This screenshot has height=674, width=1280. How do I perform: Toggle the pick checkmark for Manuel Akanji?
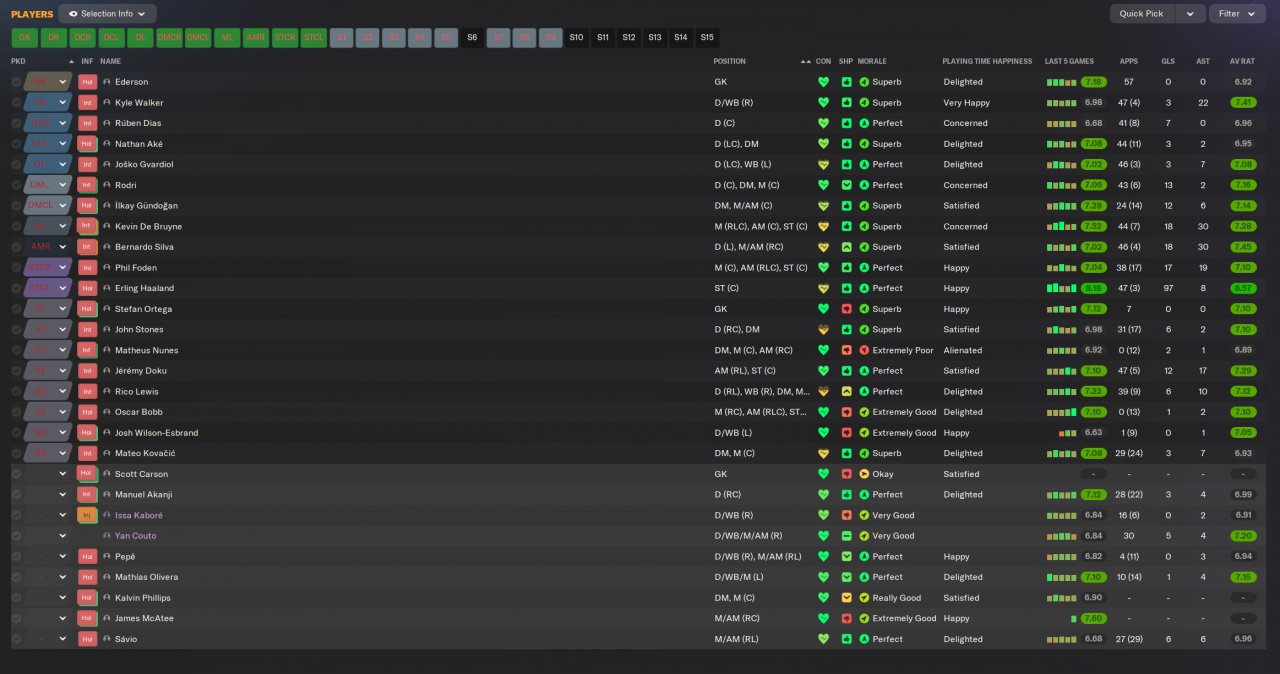[x=16, y=494]
